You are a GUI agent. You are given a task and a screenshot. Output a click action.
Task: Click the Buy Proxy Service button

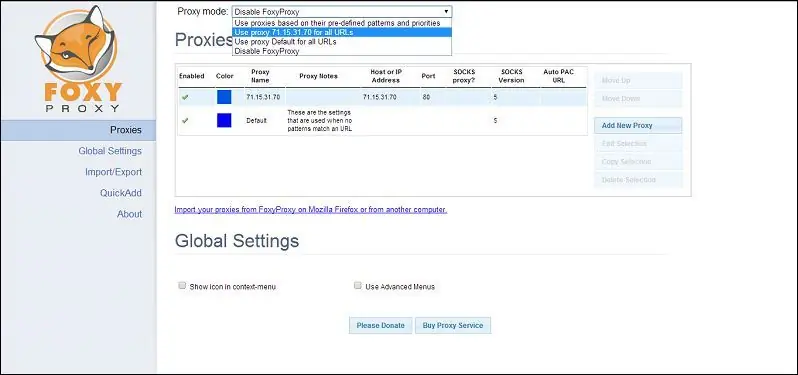453,326
